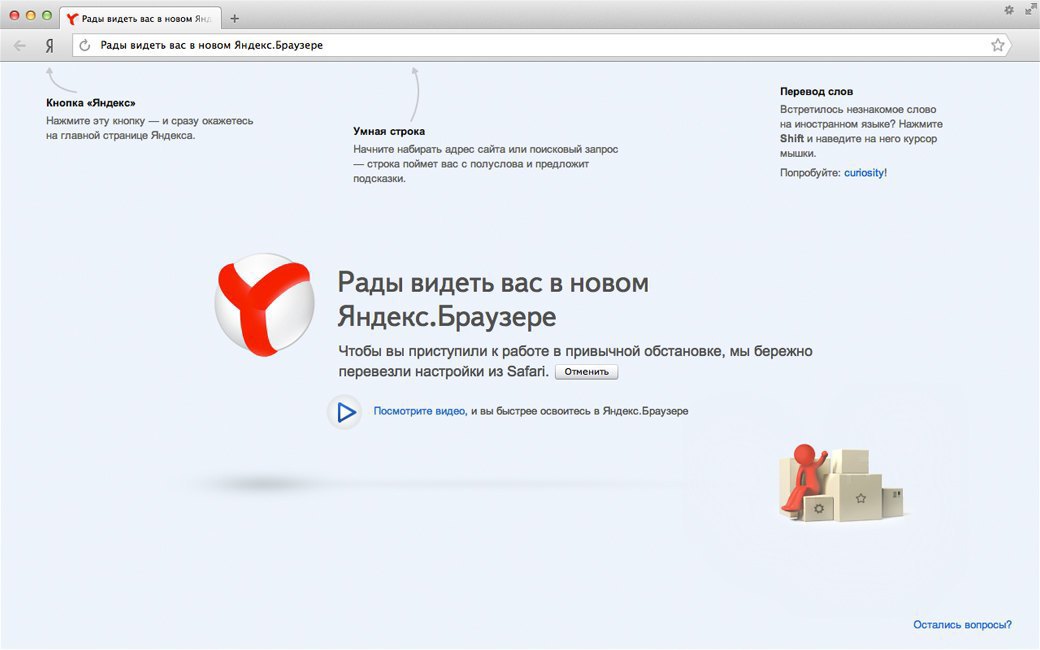Click the Yandex favicon on the tab

click(x=72, y=19)
